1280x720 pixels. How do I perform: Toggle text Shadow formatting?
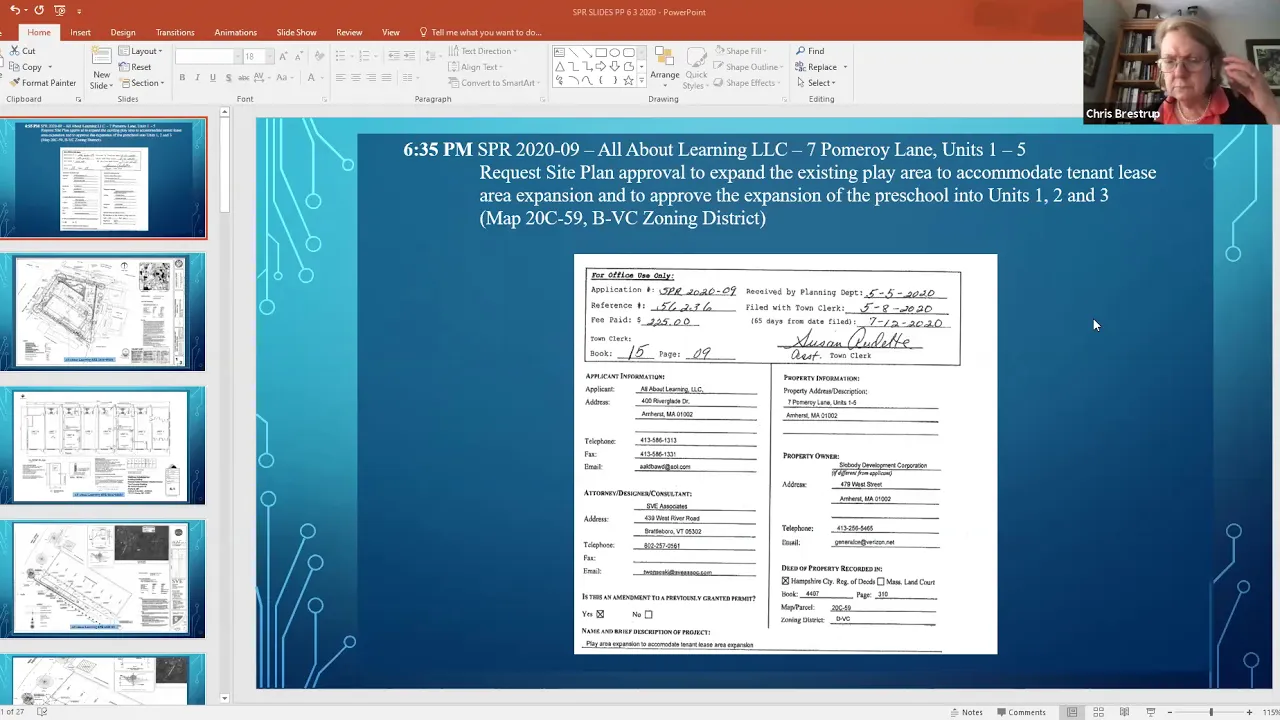point(228,78)
